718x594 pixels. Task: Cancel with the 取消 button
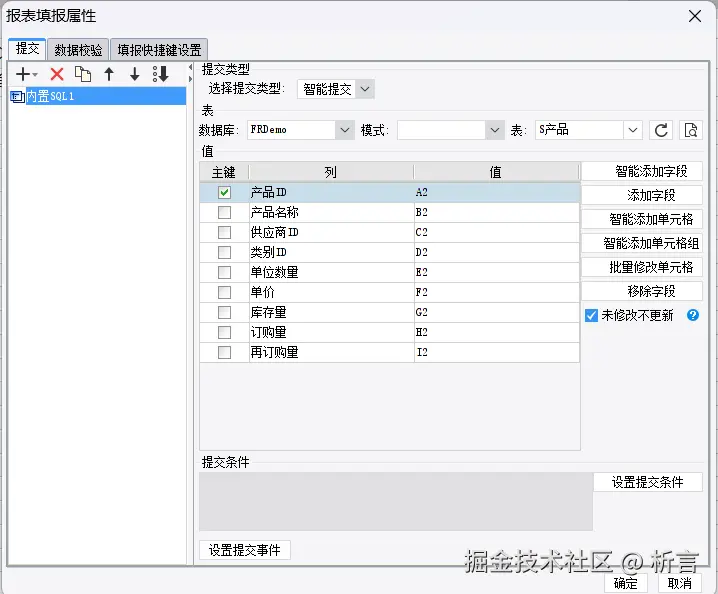point(680,583)
